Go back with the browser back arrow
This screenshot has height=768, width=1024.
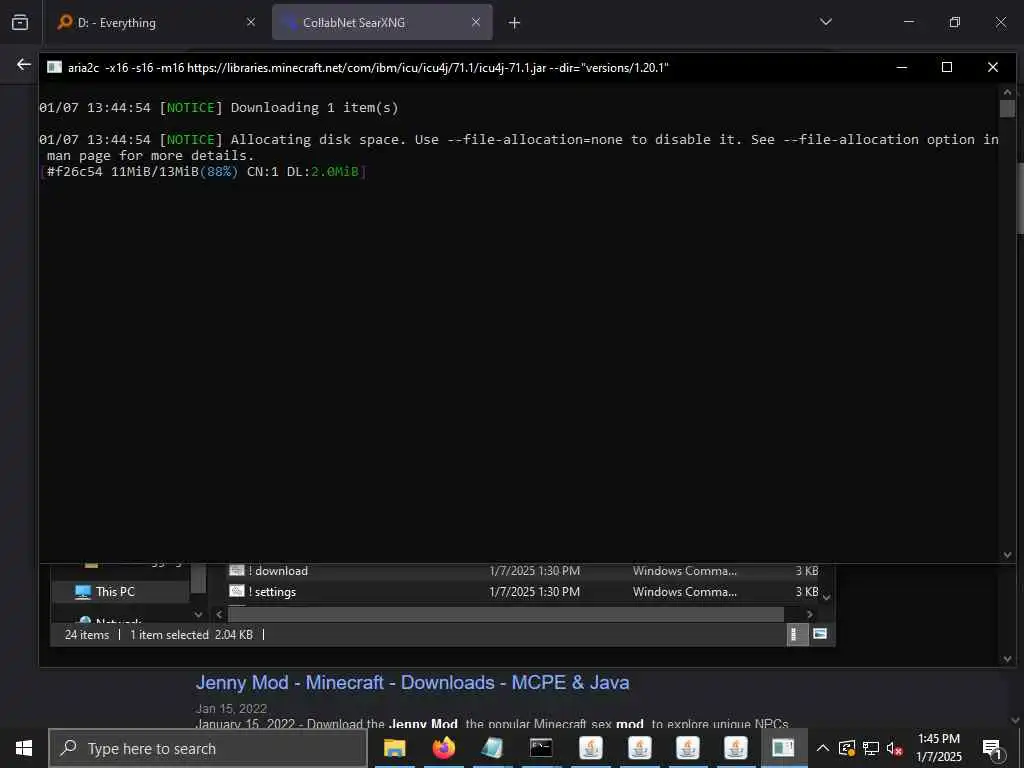[x=24, y=64]
